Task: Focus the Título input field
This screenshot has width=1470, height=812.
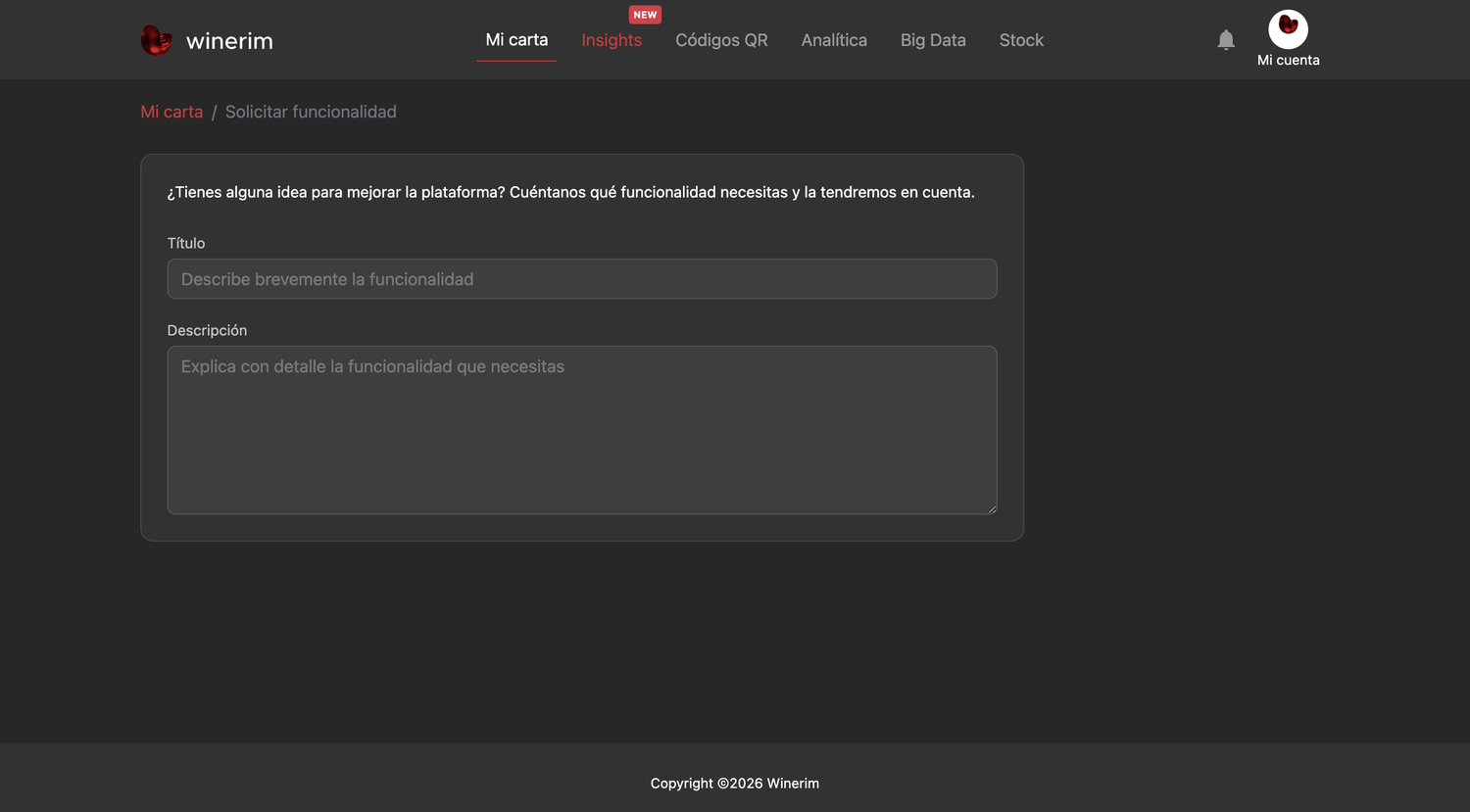Action: (582, 279)
